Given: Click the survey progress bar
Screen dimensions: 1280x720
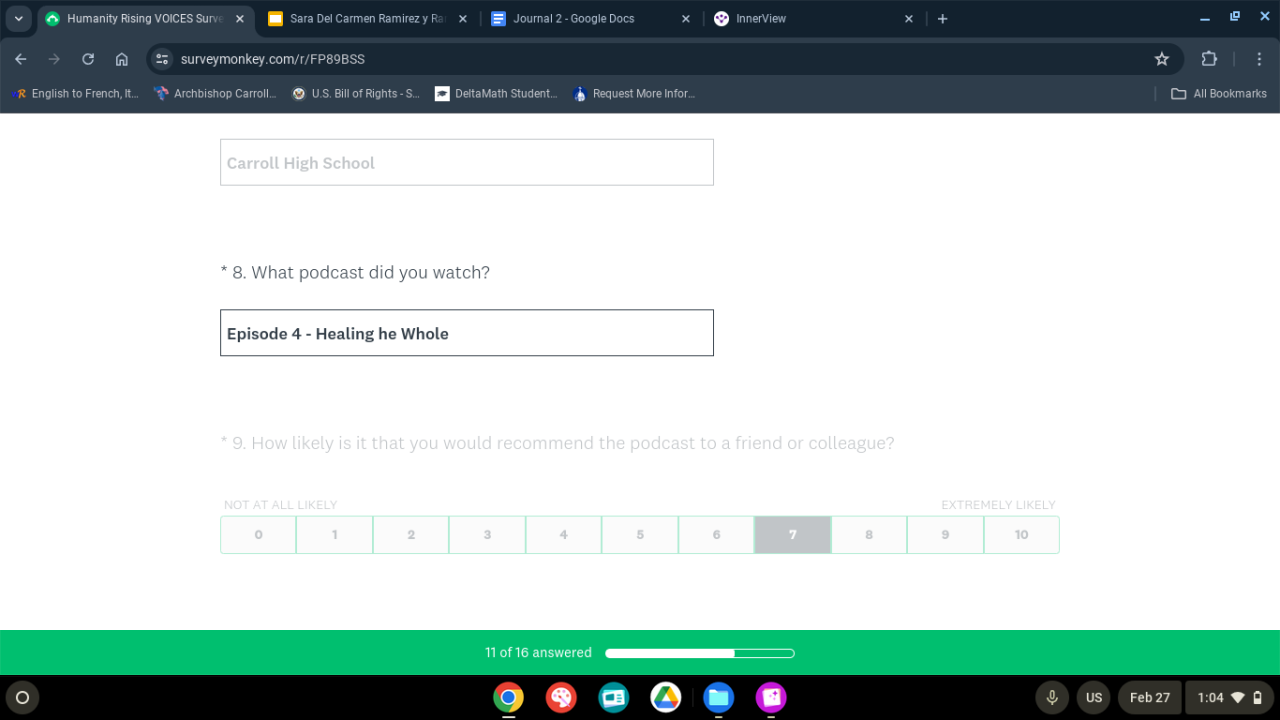Looking at the screenshot, I should click(700, 653).
